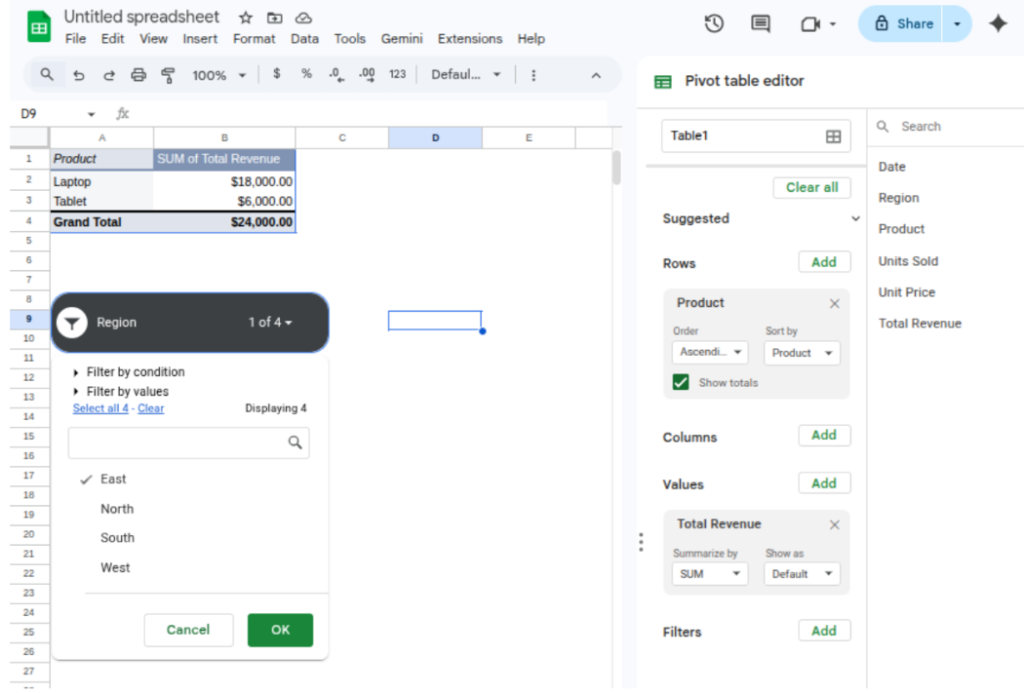1024x693 pixels.
Task: Print using the printer toolbar icon
Action: 139,75
